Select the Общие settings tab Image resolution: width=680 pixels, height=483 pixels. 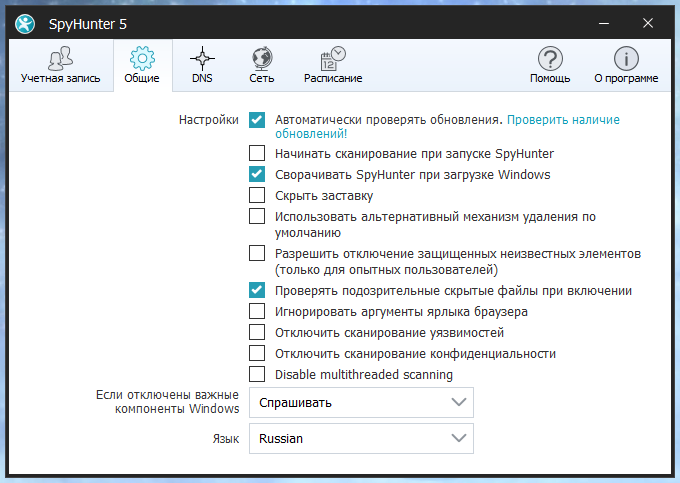pos(142,65)
